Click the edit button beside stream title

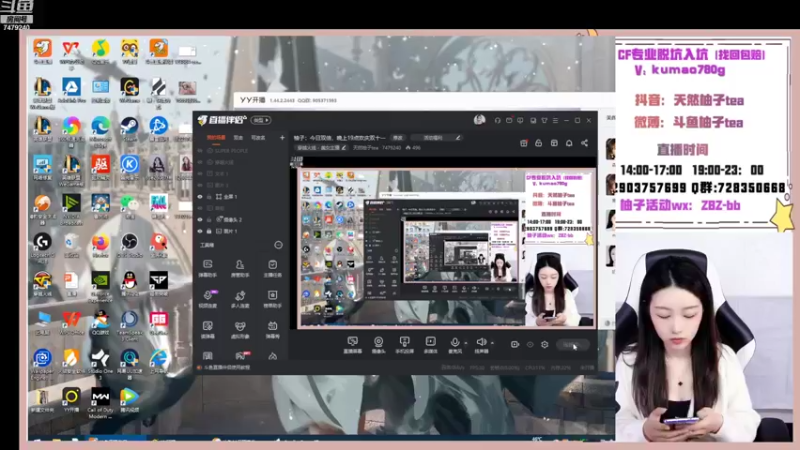(x=398, y=138)
